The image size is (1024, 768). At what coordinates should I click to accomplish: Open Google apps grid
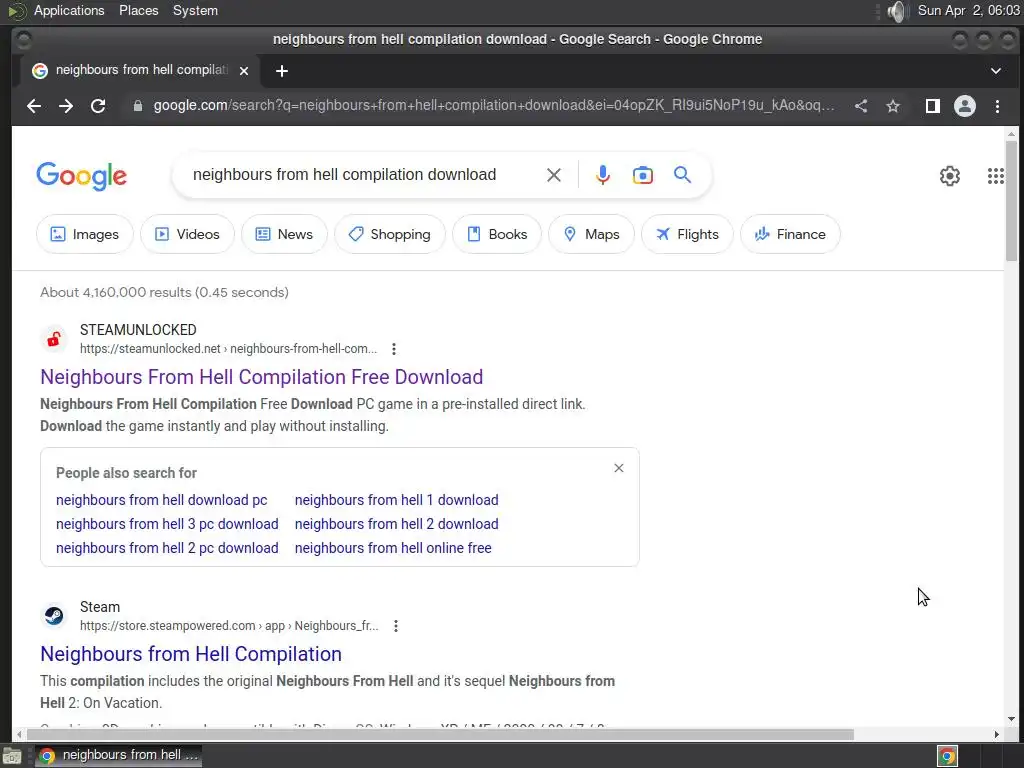click(995, 176)
